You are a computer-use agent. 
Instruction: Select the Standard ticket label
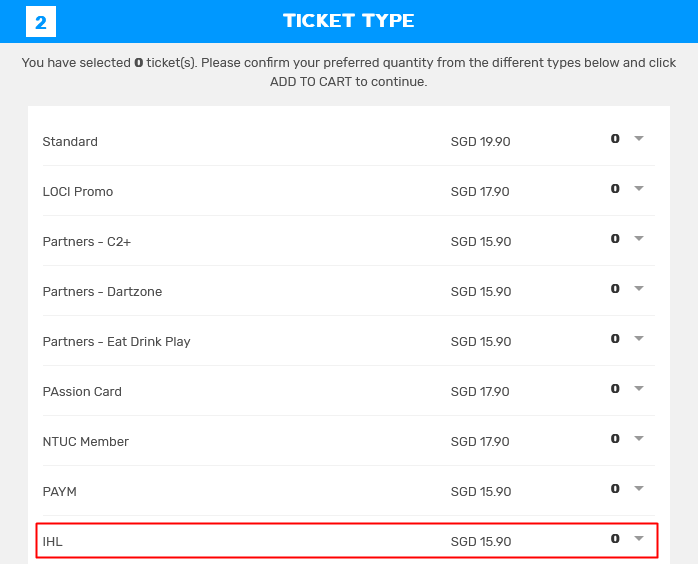(70, 142)
